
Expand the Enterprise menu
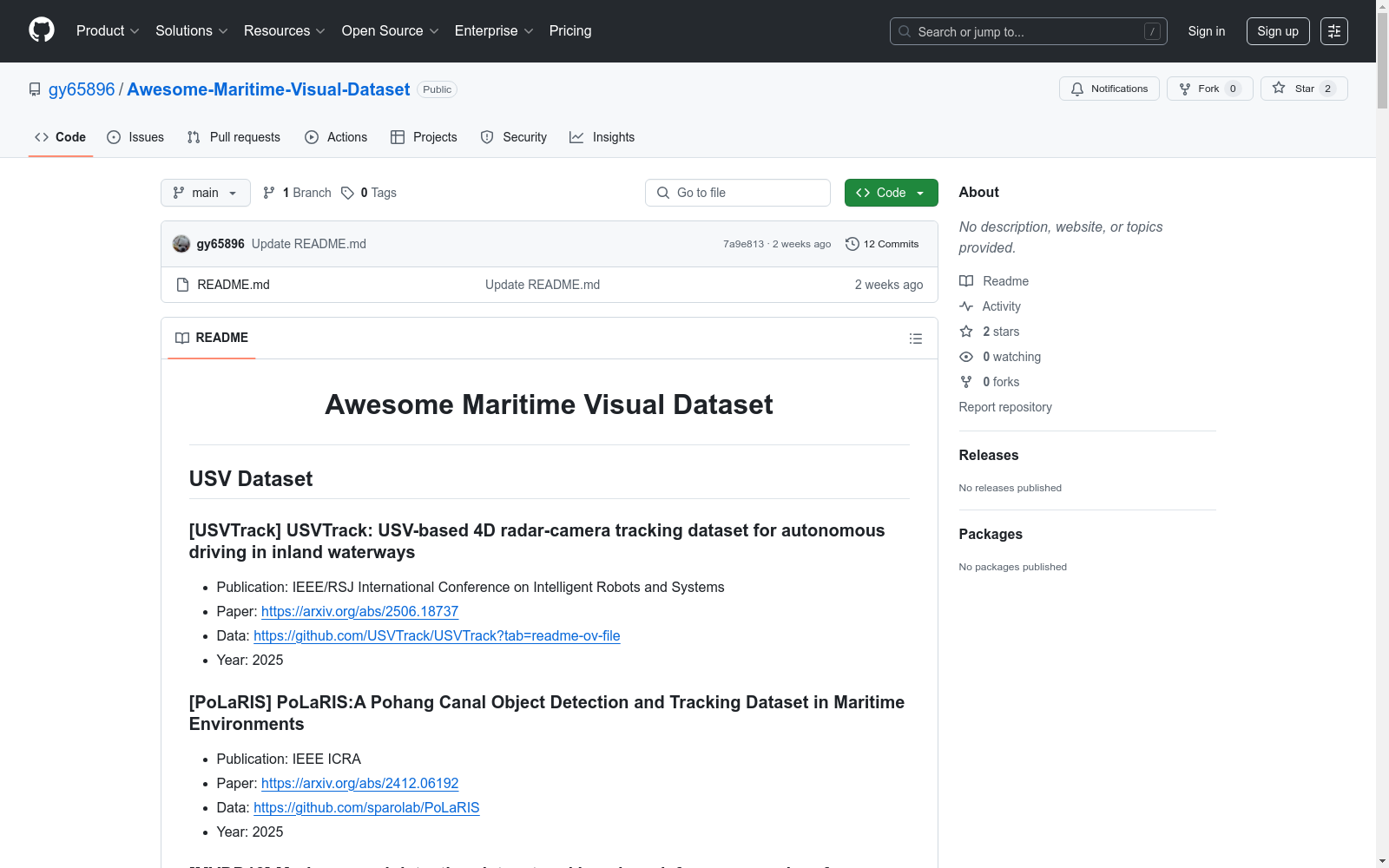coord(494,31)
